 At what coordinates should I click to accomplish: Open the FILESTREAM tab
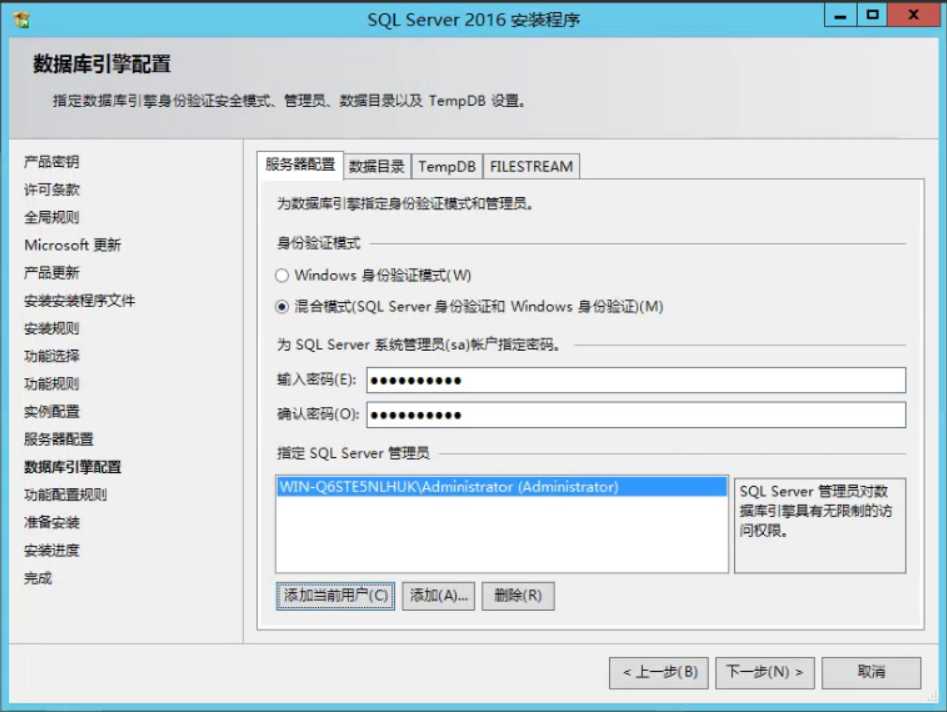click(x=531, y=167)
